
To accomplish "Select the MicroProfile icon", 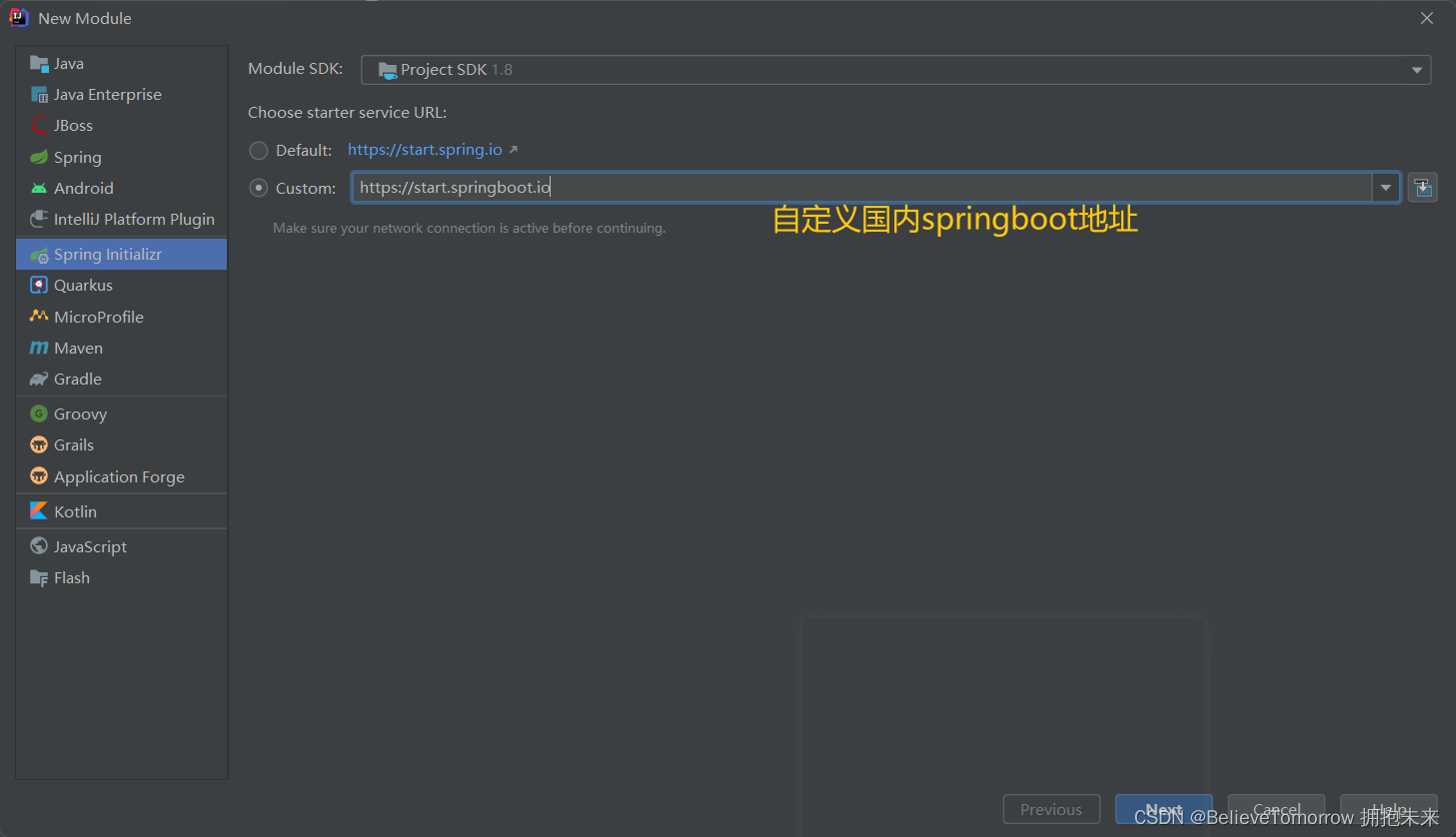I will (39, 317).
